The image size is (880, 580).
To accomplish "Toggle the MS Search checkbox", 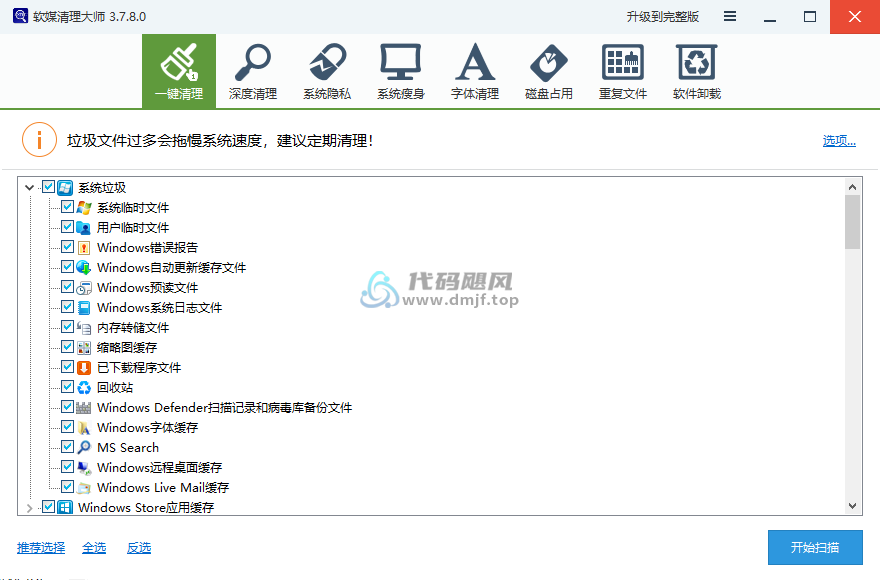I will pyautogui.click(x=67, y=447).
